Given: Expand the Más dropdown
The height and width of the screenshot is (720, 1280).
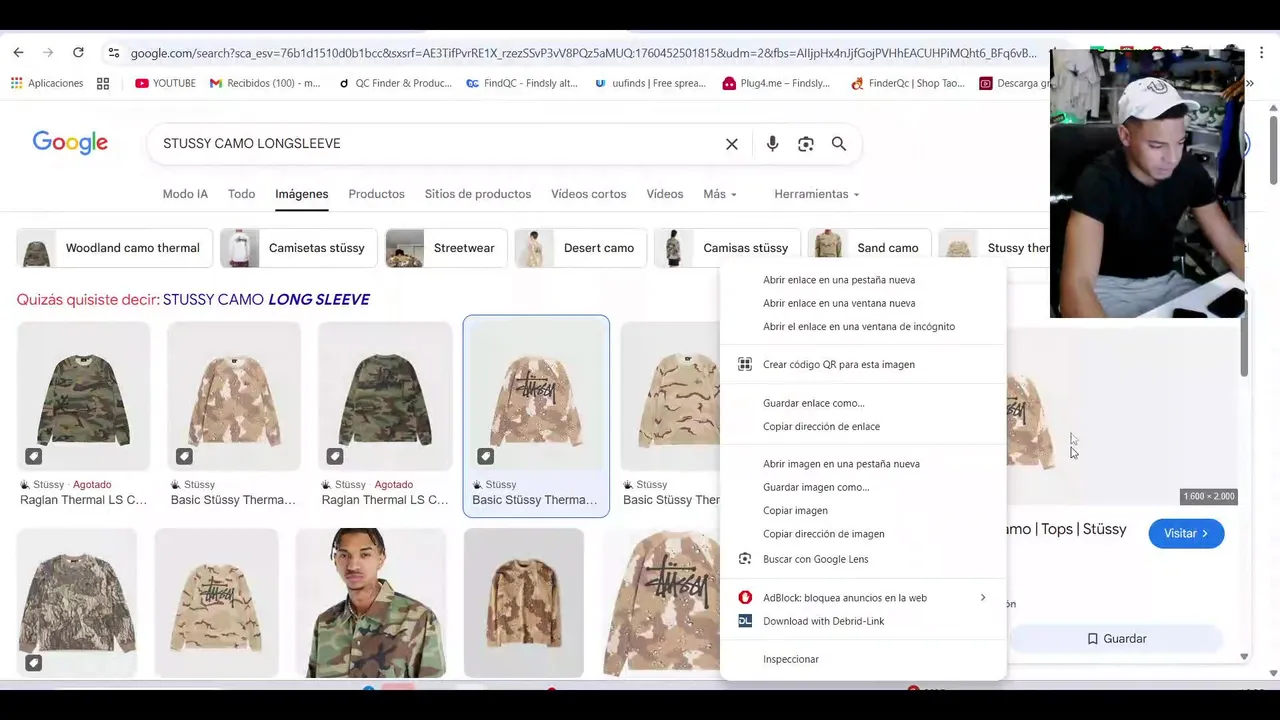Looking at the screenshot, I should point(720,194).
